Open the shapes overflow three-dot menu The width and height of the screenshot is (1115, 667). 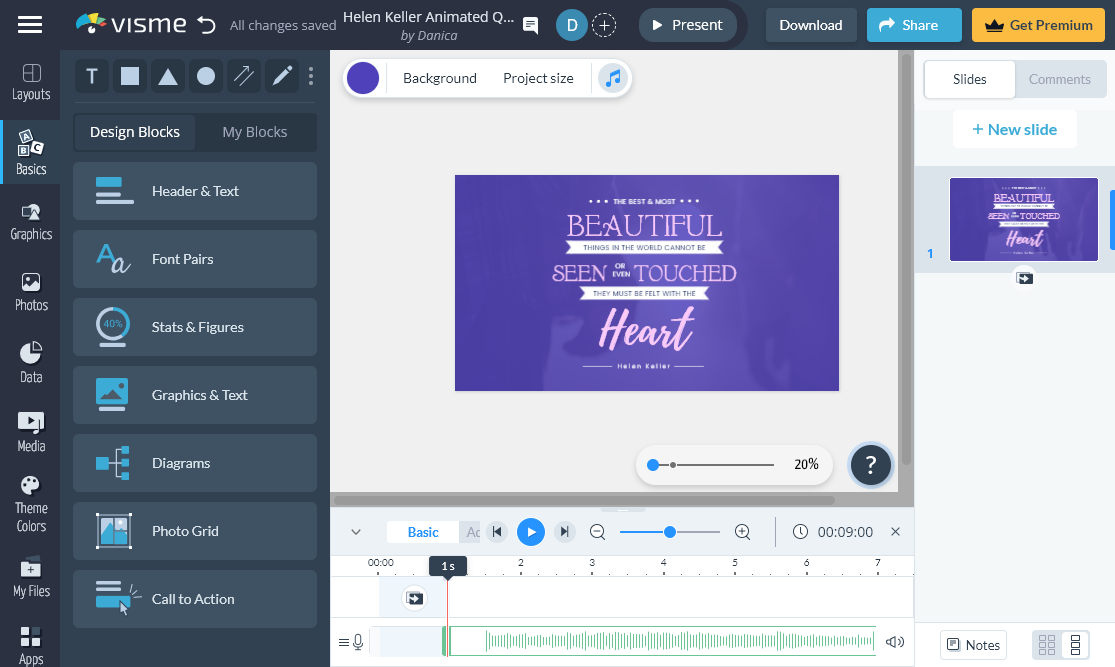310,76
